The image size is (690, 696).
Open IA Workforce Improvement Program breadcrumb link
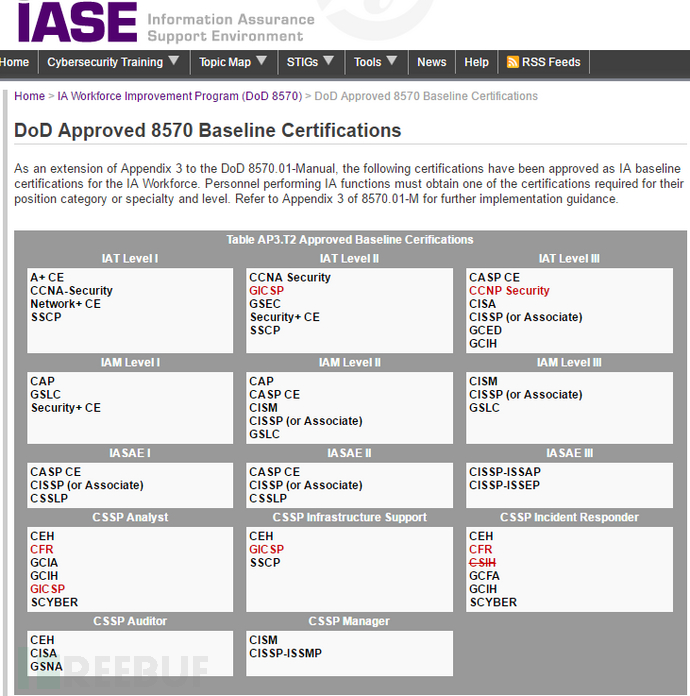180,96
